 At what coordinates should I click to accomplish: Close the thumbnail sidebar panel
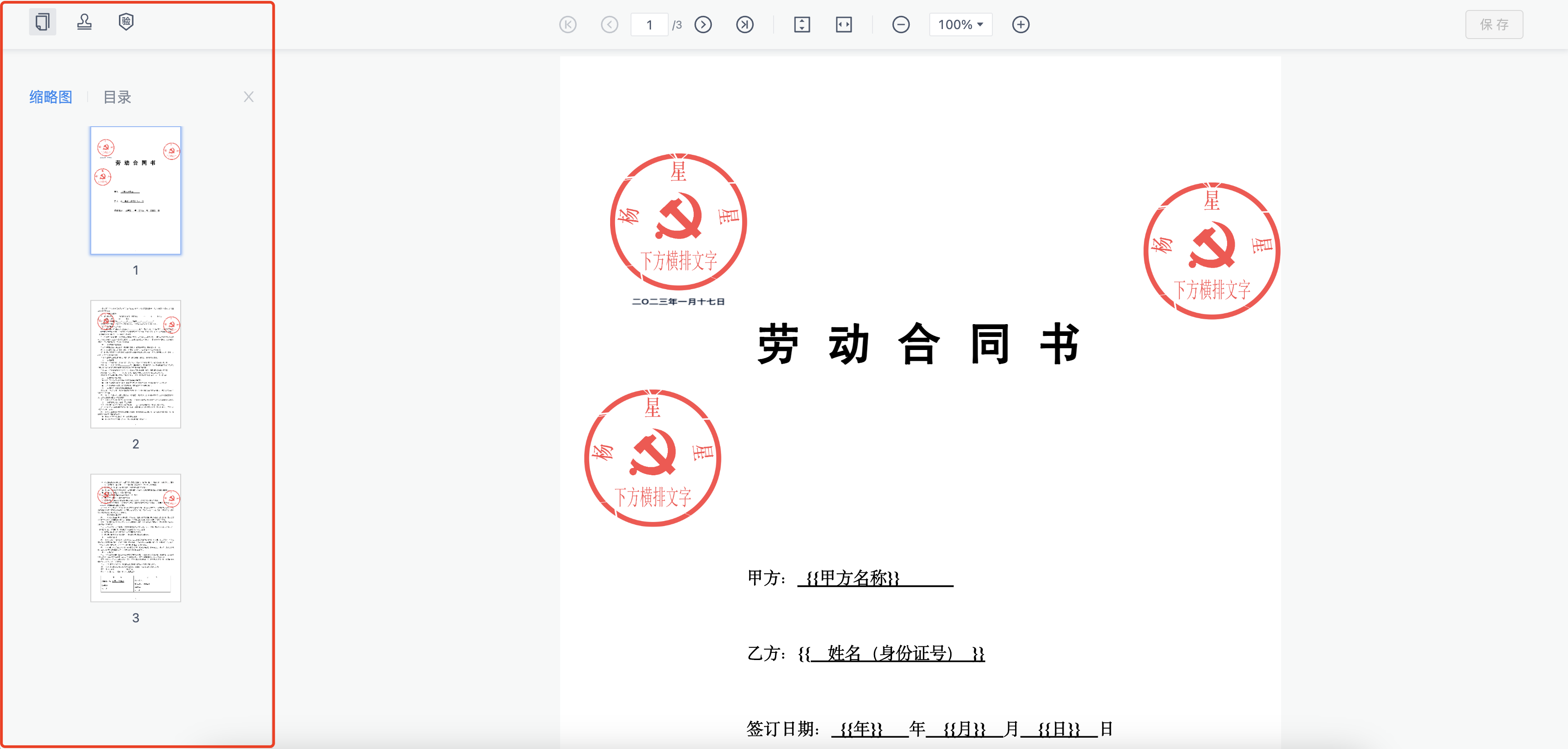(248, 97)
